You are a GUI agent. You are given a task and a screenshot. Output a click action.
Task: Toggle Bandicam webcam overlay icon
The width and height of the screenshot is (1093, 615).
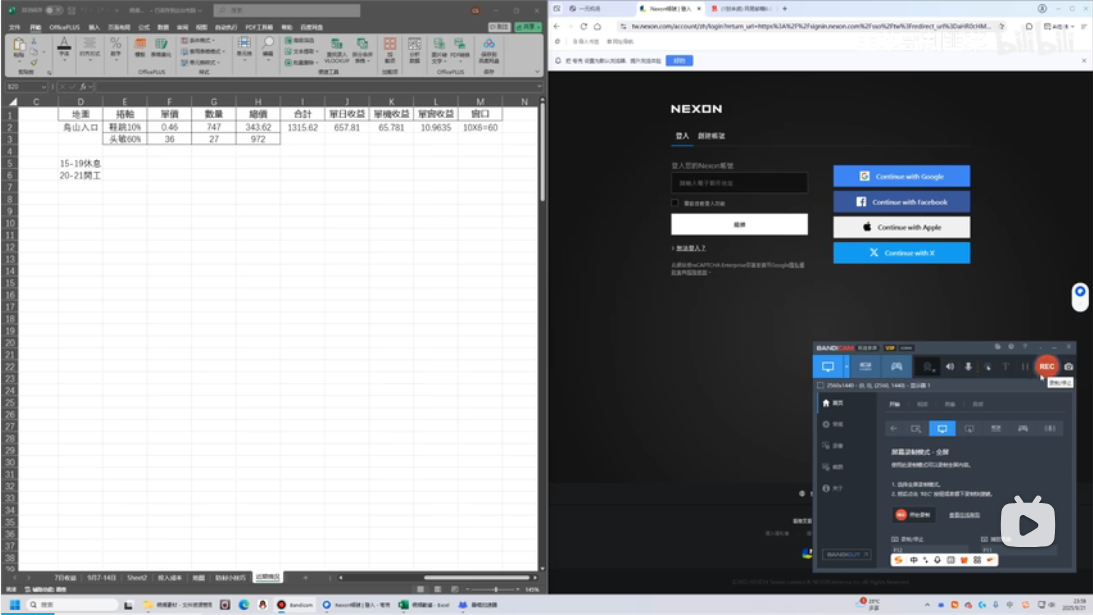928,367
